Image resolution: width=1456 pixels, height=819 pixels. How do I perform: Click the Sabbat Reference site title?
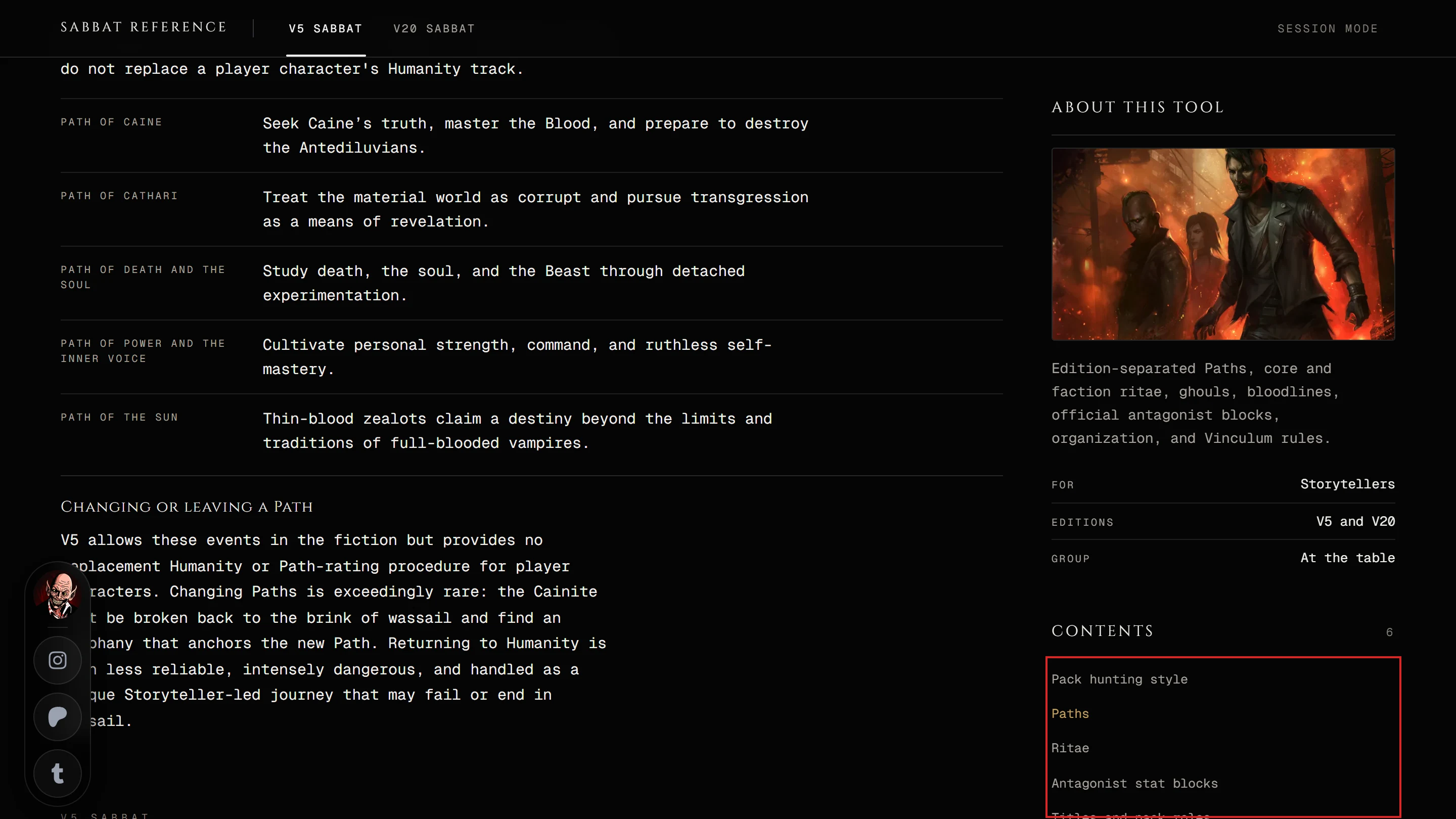(x=144, y=27)
